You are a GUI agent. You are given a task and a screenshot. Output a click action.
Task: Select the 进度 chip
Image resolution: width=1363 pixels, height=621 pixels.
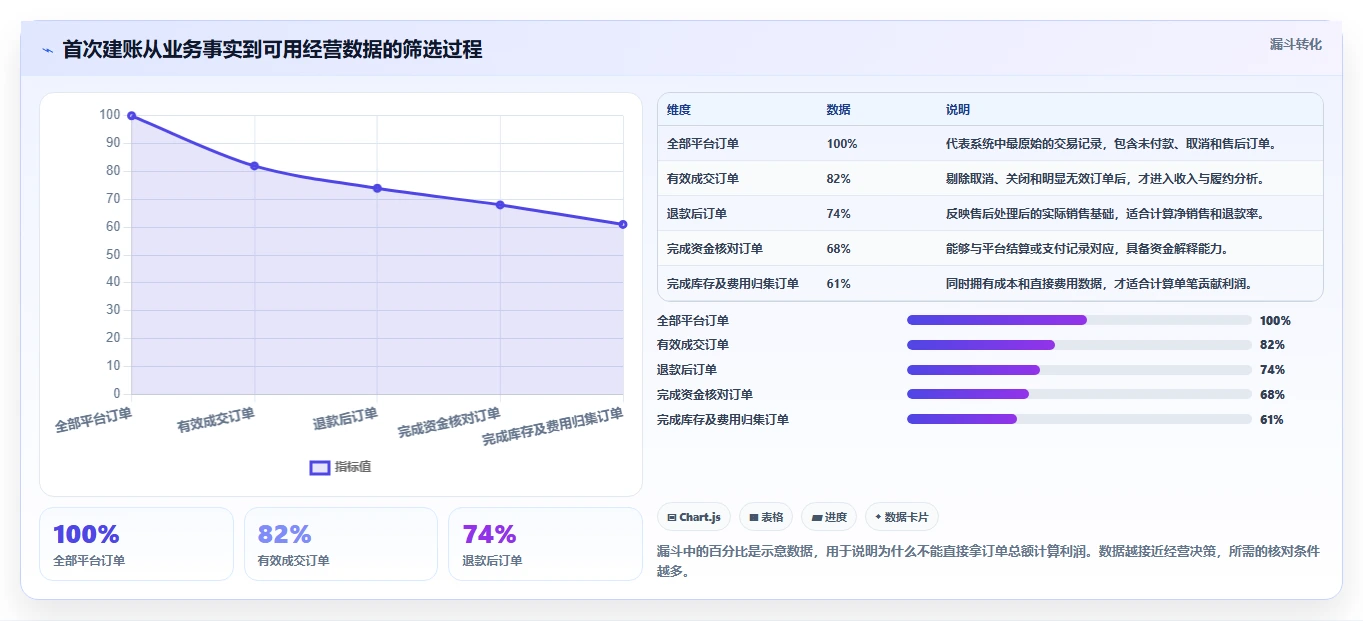[829, 517]
